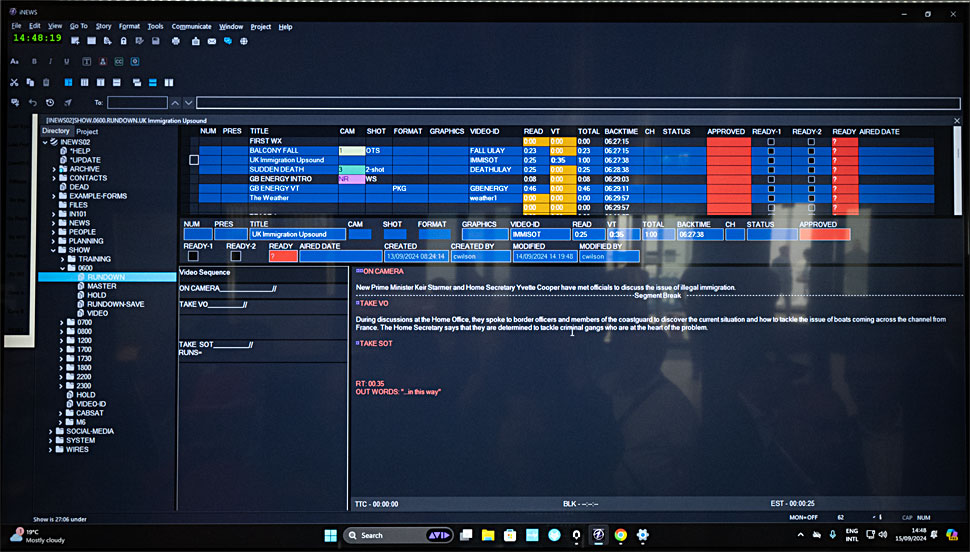Open Google Chrome from the taskbar
Screen dimensions: 970x552
[620, 535]
